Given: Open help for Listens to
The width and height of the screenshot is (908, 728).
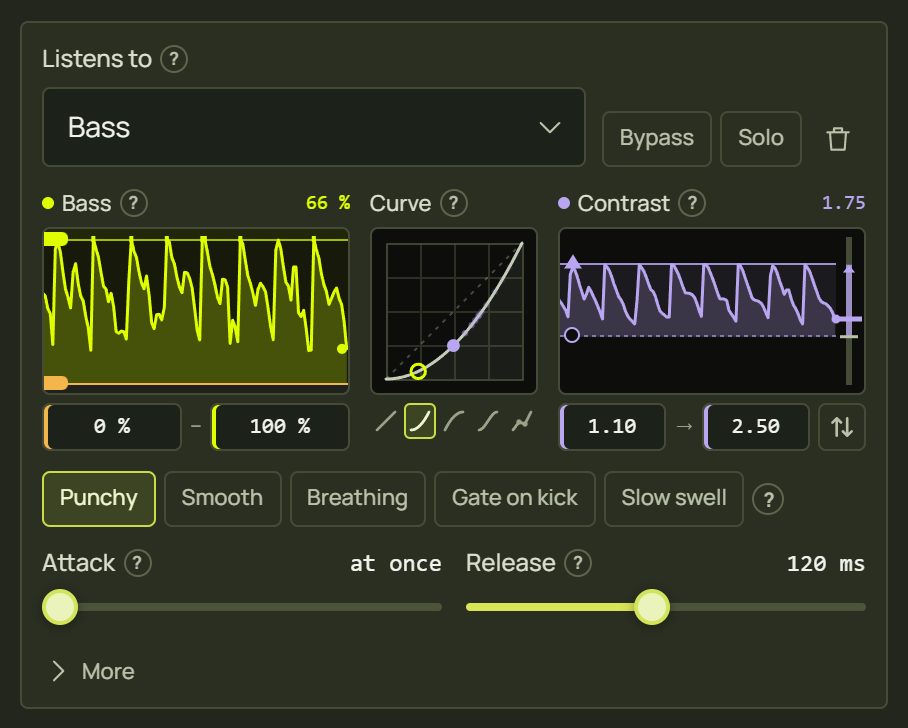Looking at the screenshot, I should [174, 59].
